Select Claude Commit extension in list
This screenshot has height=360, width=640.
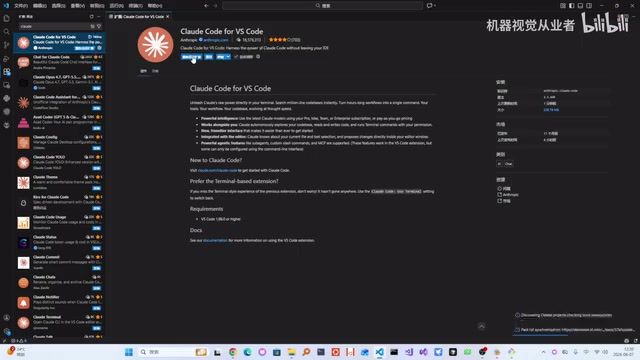click(x=59, y=262)
